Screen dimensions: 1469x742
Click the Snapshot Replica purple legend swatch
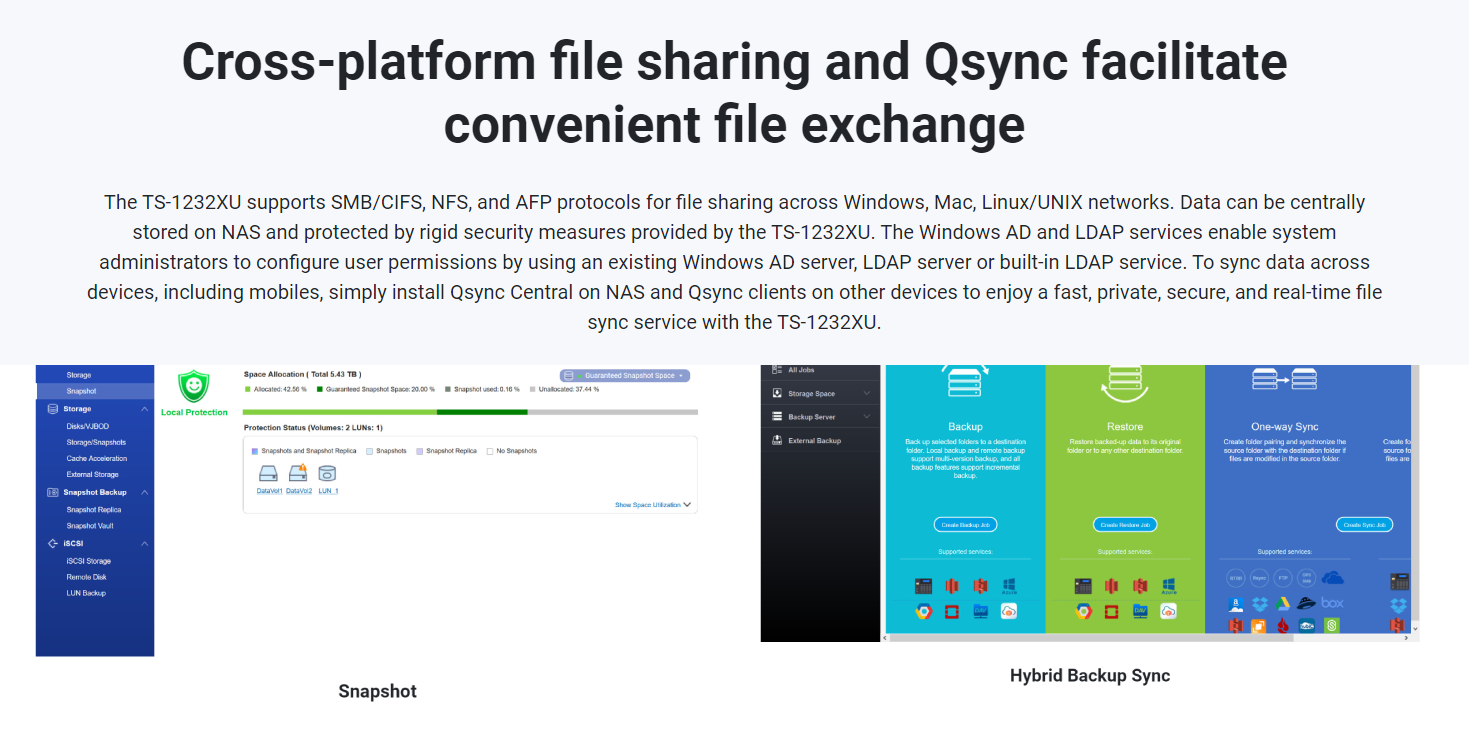[420, 451]
